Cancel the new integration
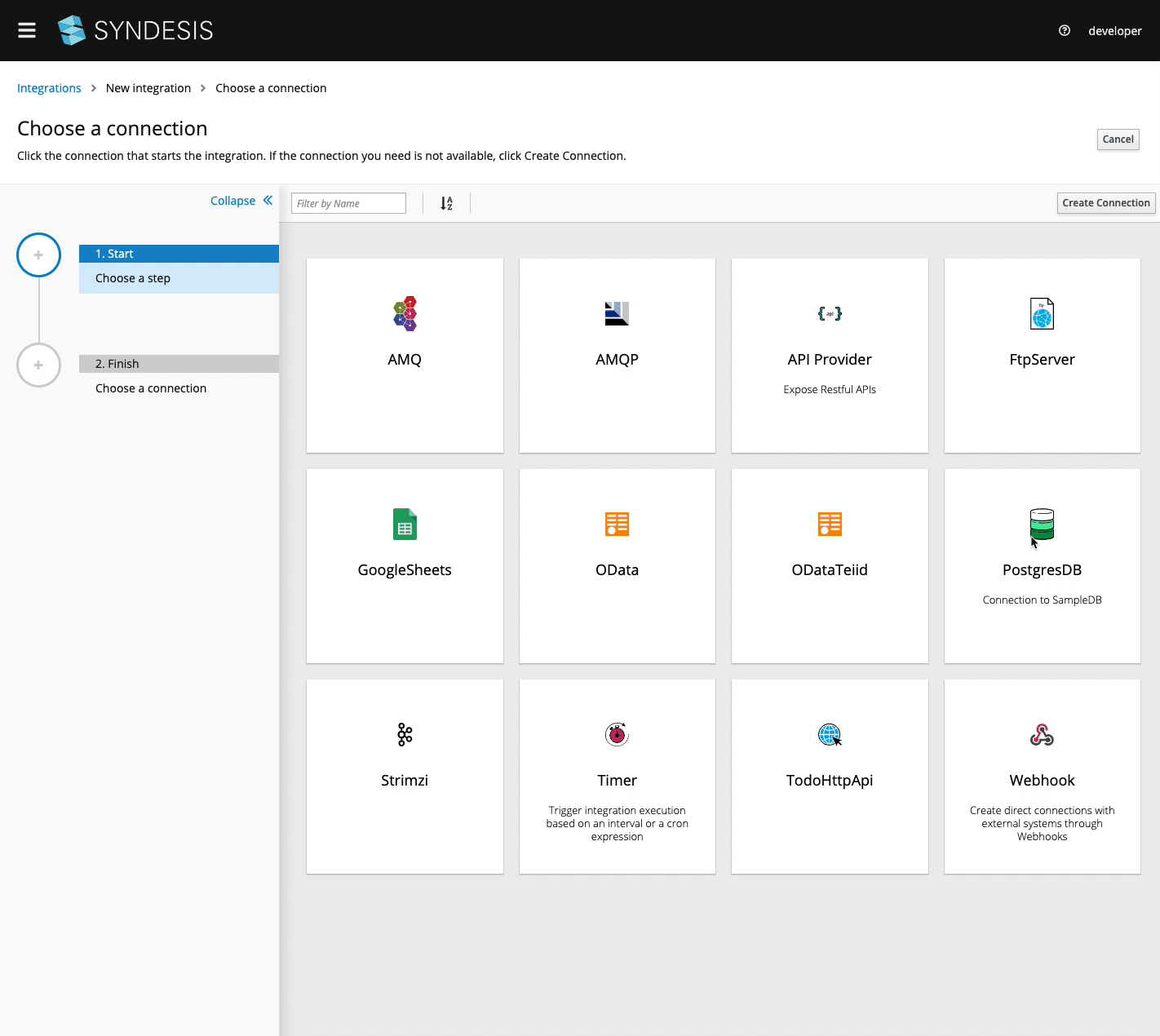This screenshot has height=1036, width=1160. (1118, 139)
